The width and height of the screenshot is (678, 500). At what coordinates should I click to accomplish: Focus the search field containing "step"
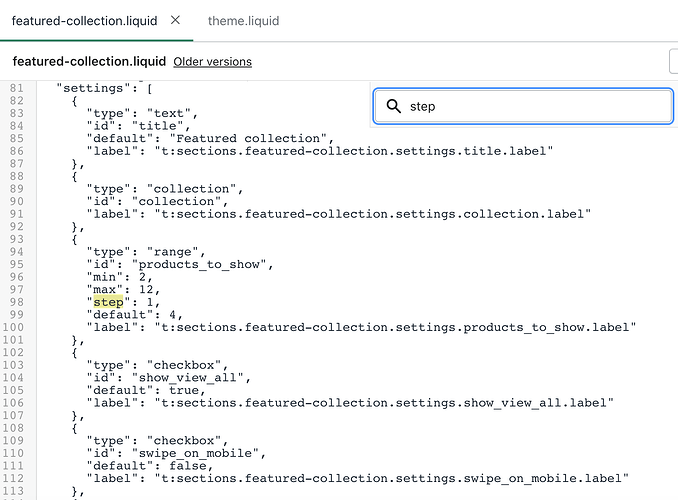[x=530, y=106]
